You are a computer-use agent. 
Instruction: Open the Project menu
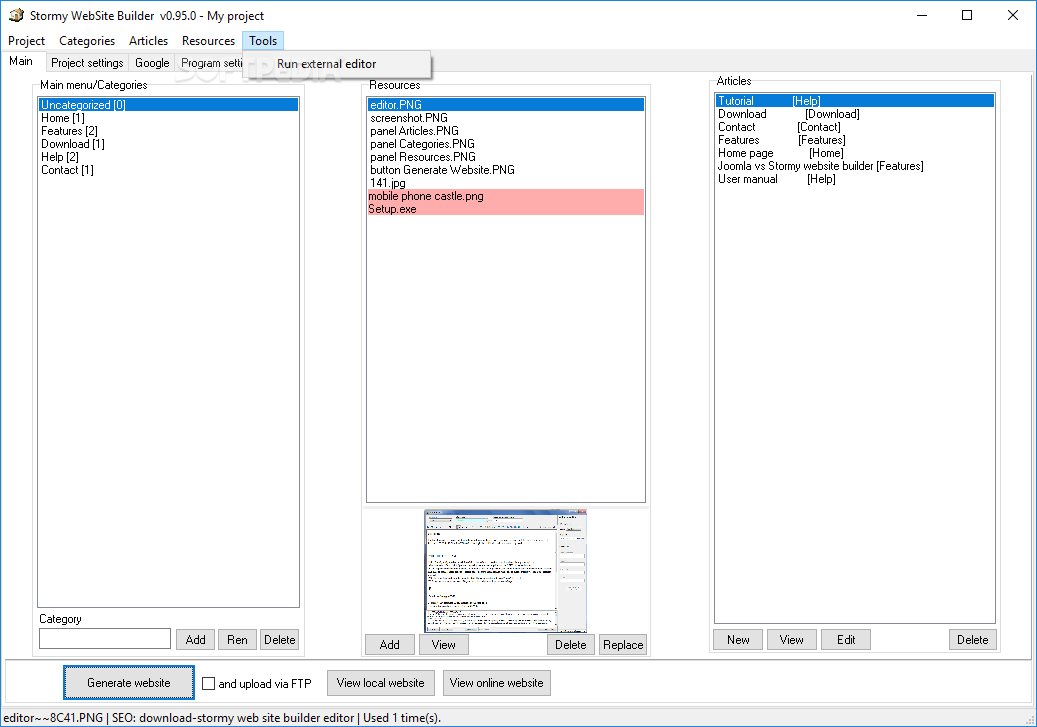(x=26, y=41)
